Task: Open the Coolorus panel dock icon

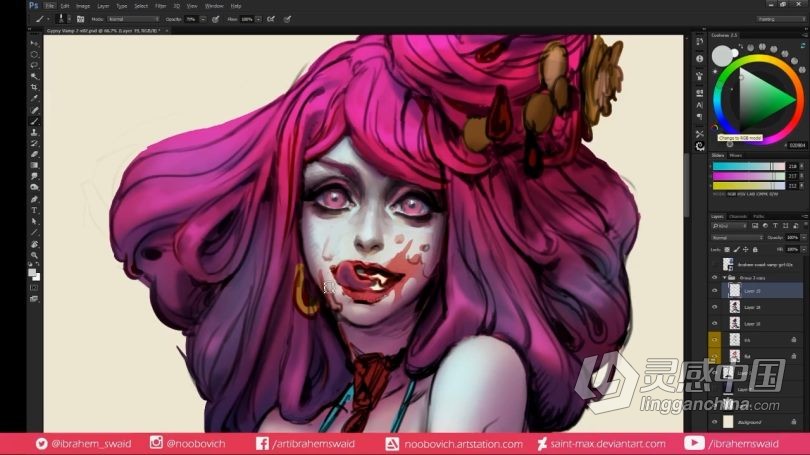Action: tap(699, 146)
